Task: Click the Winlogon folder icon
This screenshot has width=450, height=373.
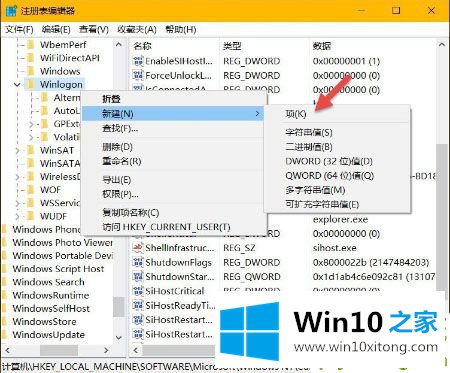Action: click(x=31, y=84)
